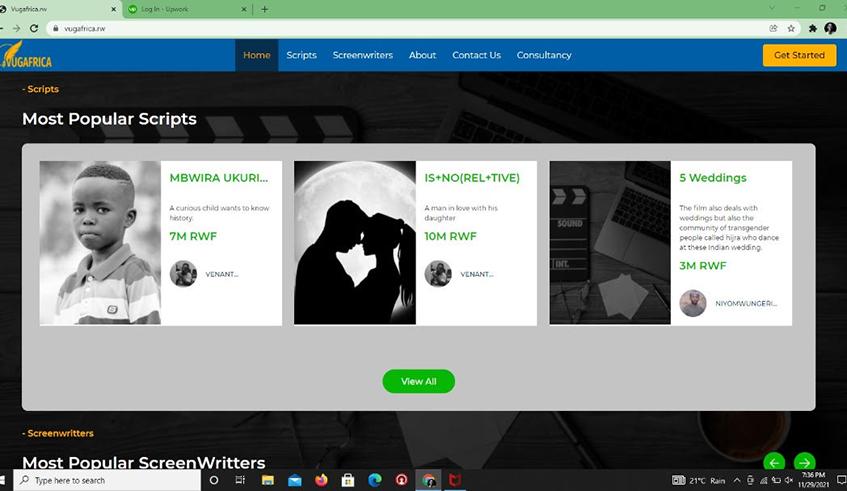The image size is (847, 491).
Task: Click the VENANT... name on IS+NO(REL+TIVE) card
Action: [476, 274]
